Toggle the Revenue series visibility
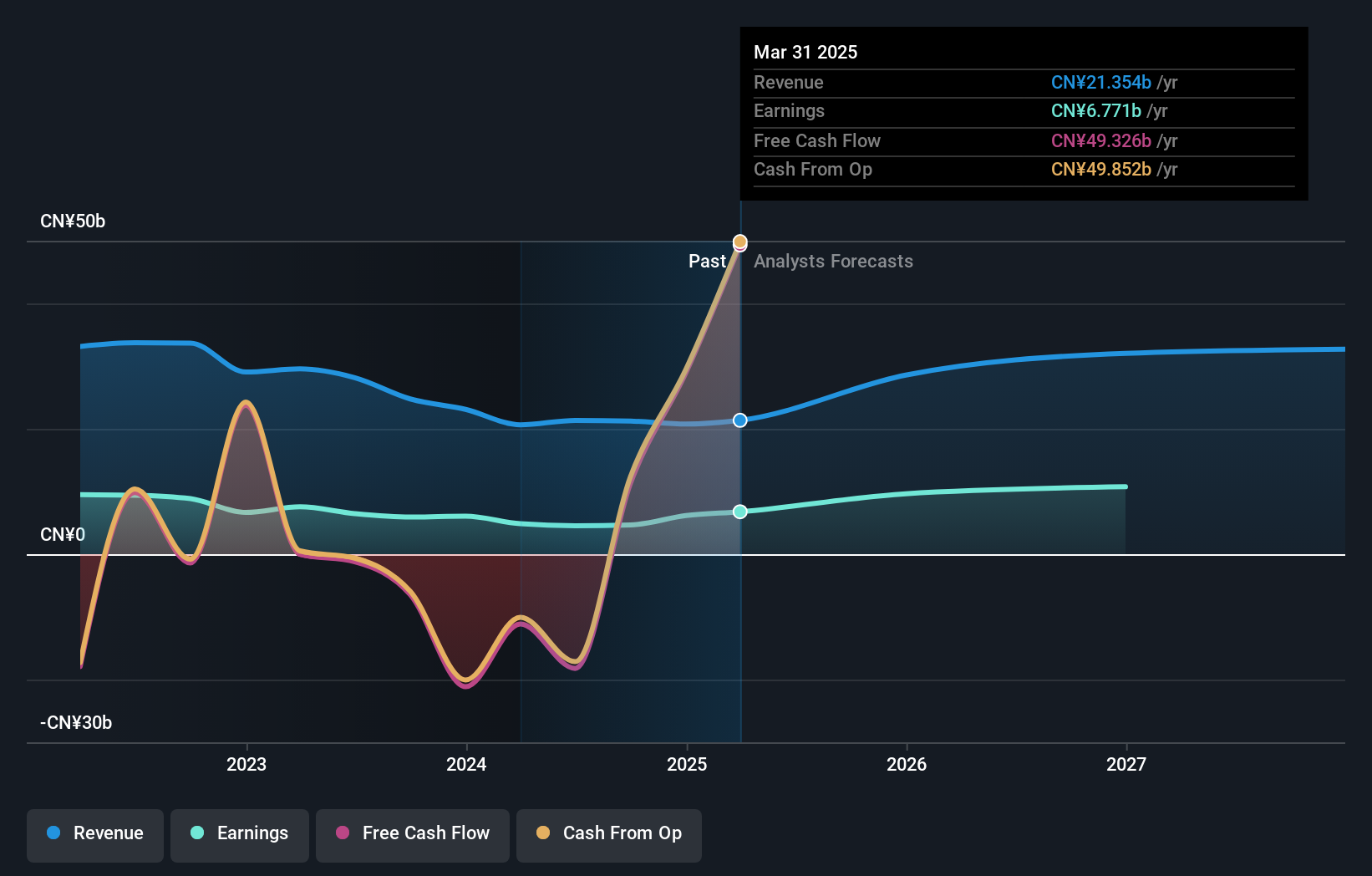Image resolution: width=1372 pixels, height=876 pixels. coord(94,833)
